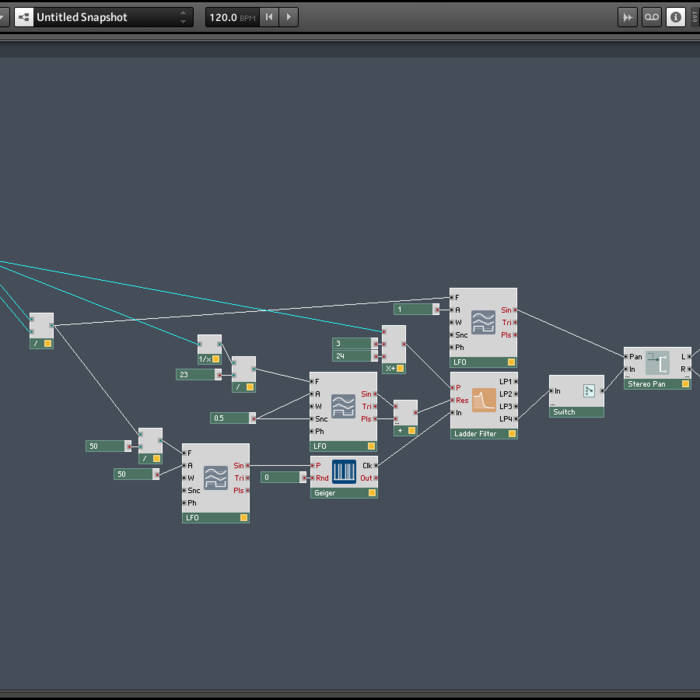
Task: Click the waveform icon on the top LFO
Action: [484, 322]
